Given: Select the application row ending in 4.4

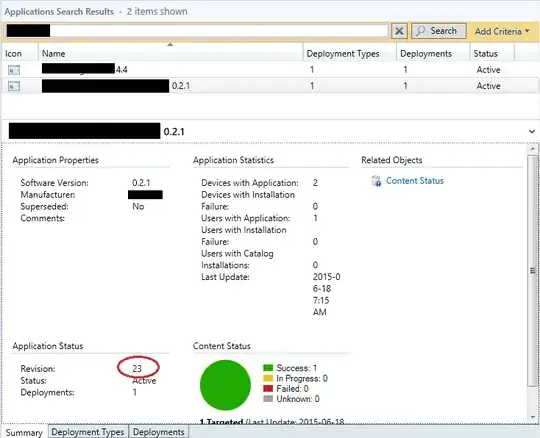Looking at the screenshot, I should (x=270, y=70).
